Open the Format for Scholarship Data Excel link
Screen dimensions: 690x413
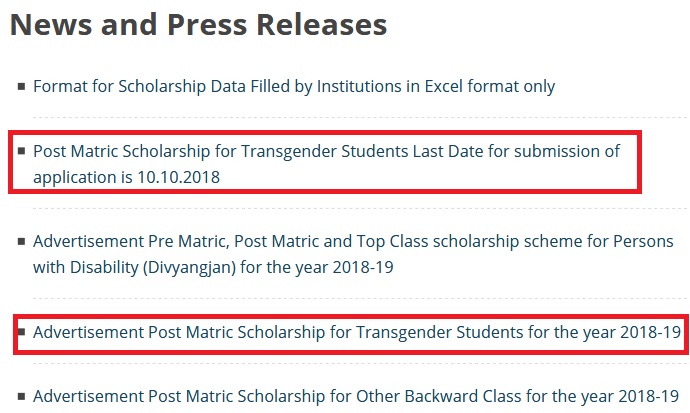(x=294, y=86)
